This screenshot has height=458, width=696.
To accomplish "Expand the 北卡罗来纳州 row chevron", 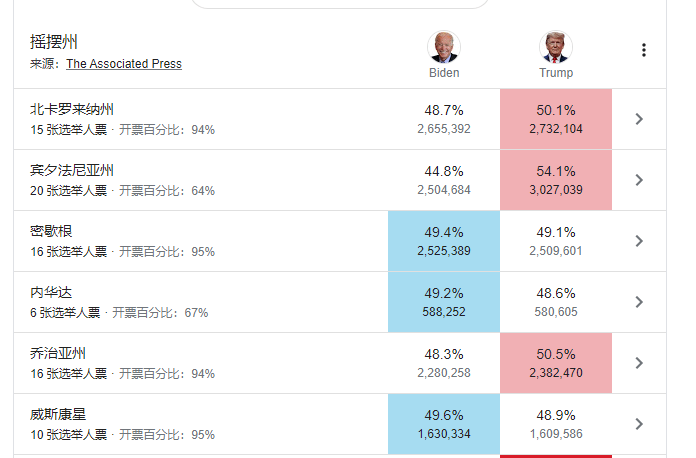I will coord(640,119).
